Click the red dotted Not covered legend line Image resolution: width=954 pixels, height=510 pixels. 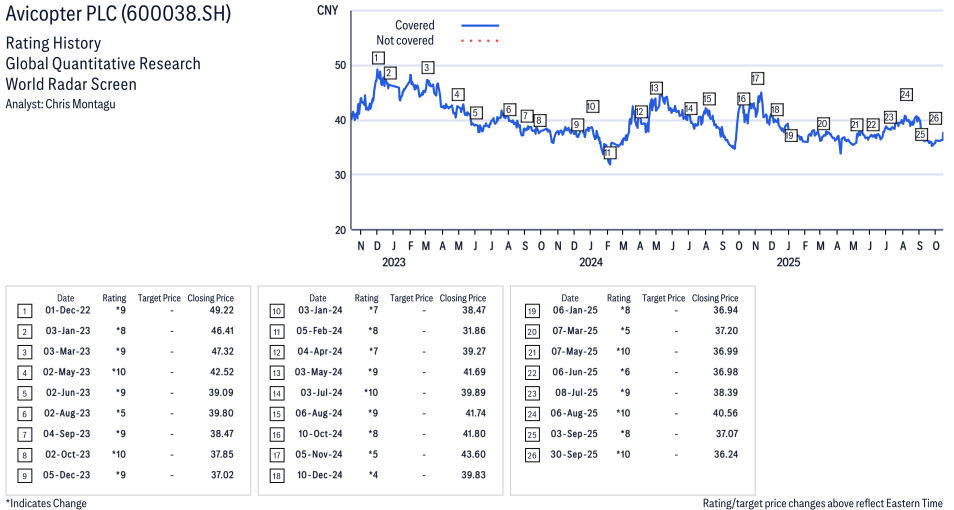480,41
